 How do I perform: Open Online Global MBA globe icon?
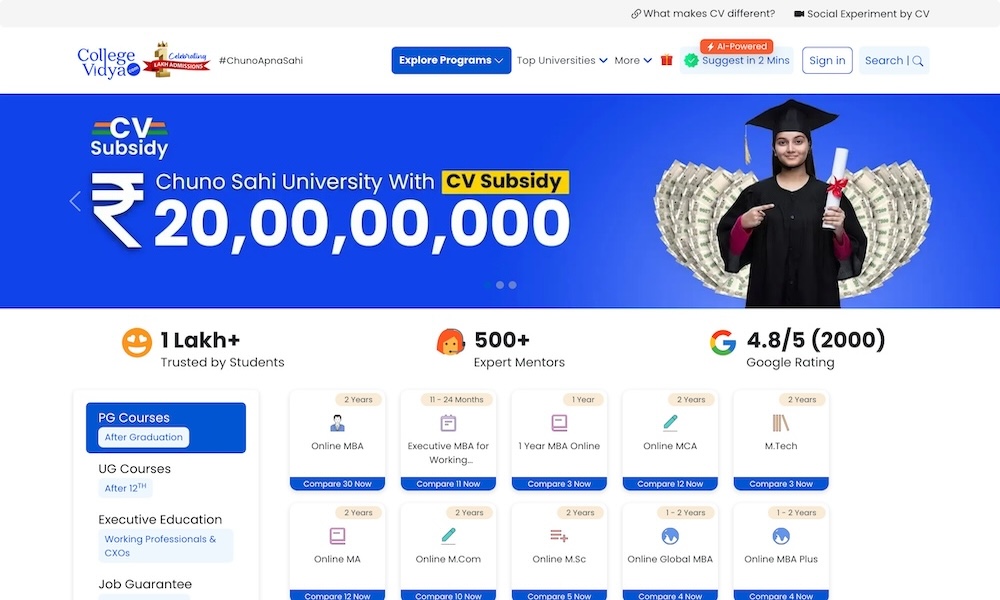pos(670,536)
